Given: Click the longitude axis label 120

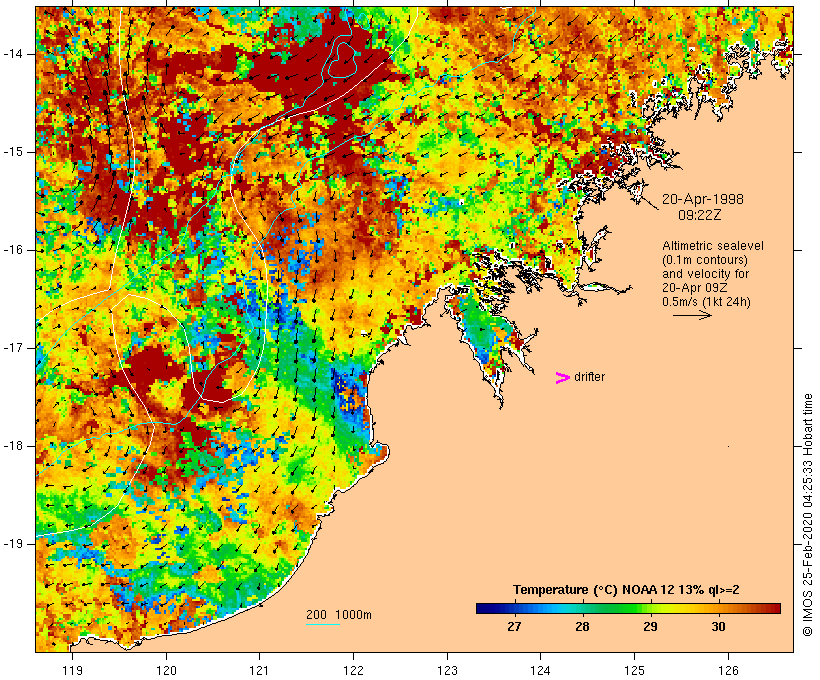Looking at the screenshot, I should 166,670.
